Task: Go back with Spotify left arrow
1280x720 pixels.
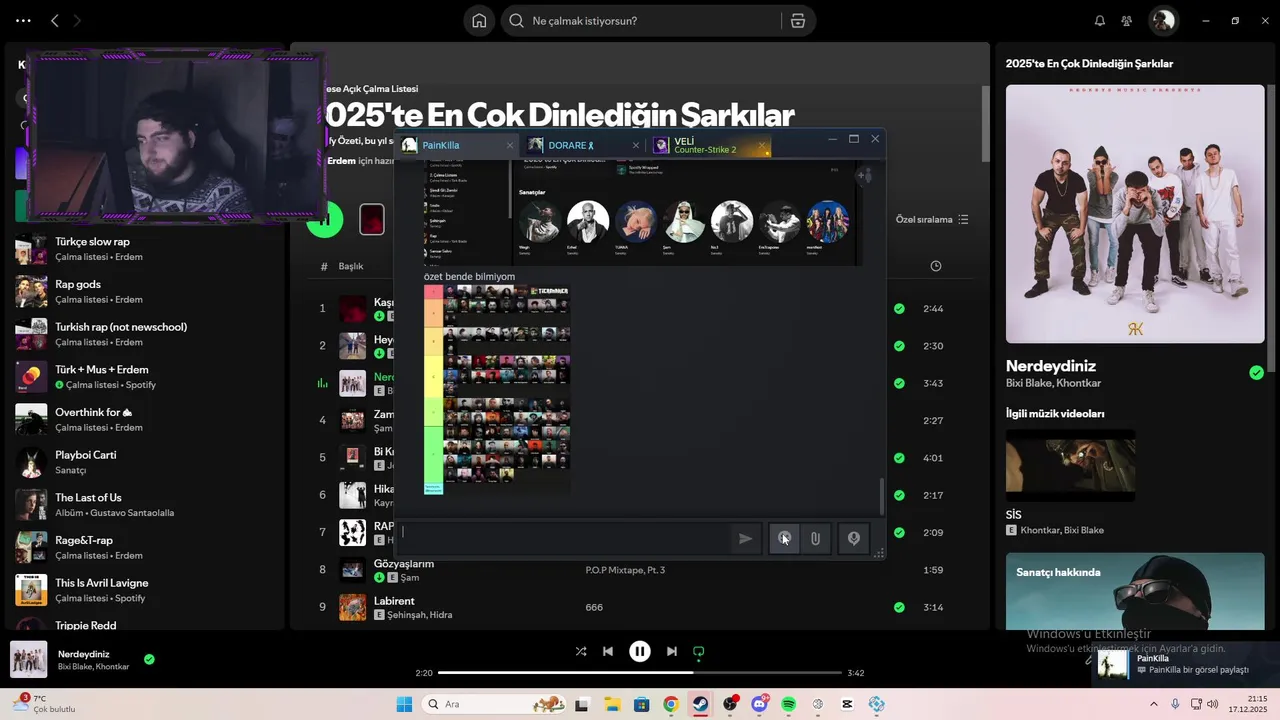Action: click(x=55, y=21)
